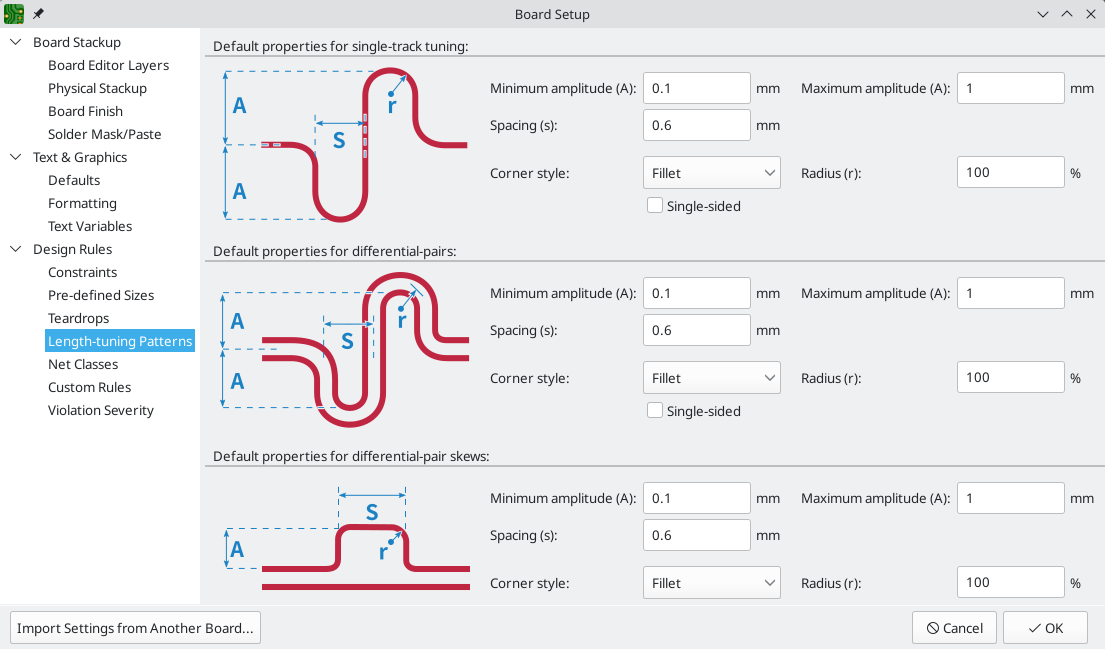Open differential-pair skews Corner style dropdown
The width and height of the screenshot is (1105, 649).
(711, 583)
